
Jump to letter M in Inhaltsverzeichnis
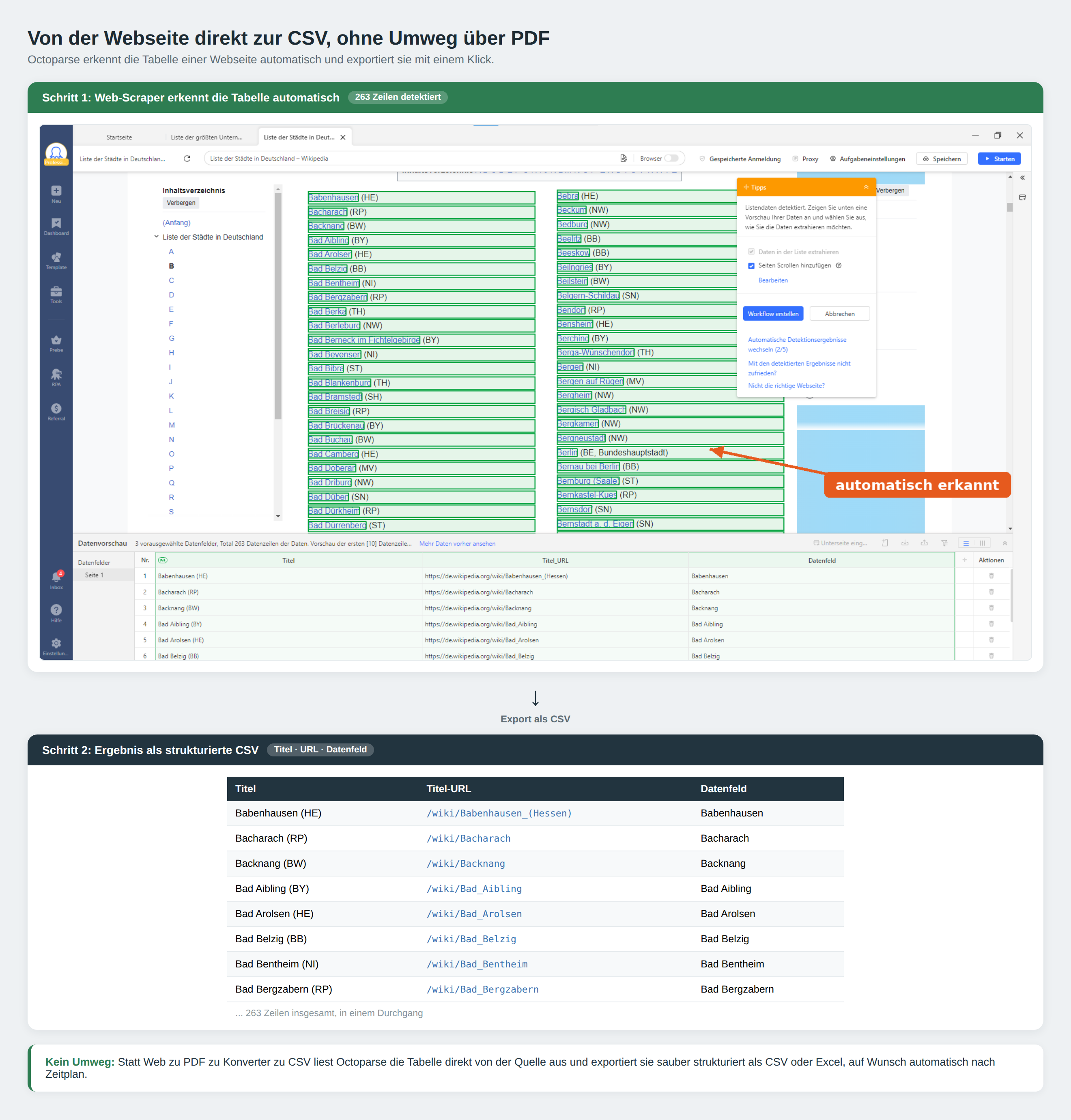tap(171, 425)
